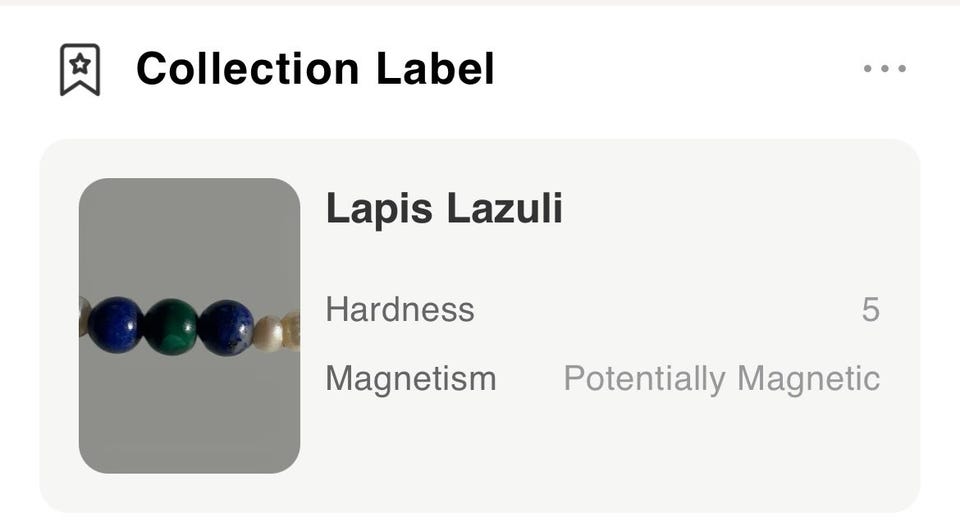The width and height of the screenshot is (960, 527).
Task: Click the Hardness property label
Action: click(400, 309)
